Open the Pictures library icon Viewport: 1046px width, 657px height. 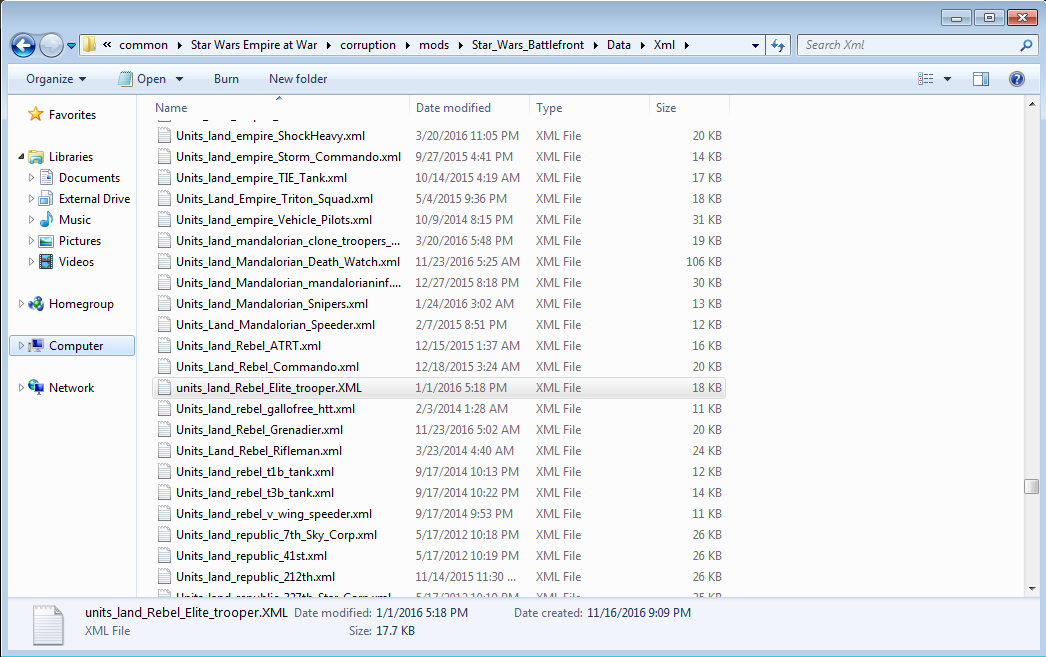coord(47,241)
